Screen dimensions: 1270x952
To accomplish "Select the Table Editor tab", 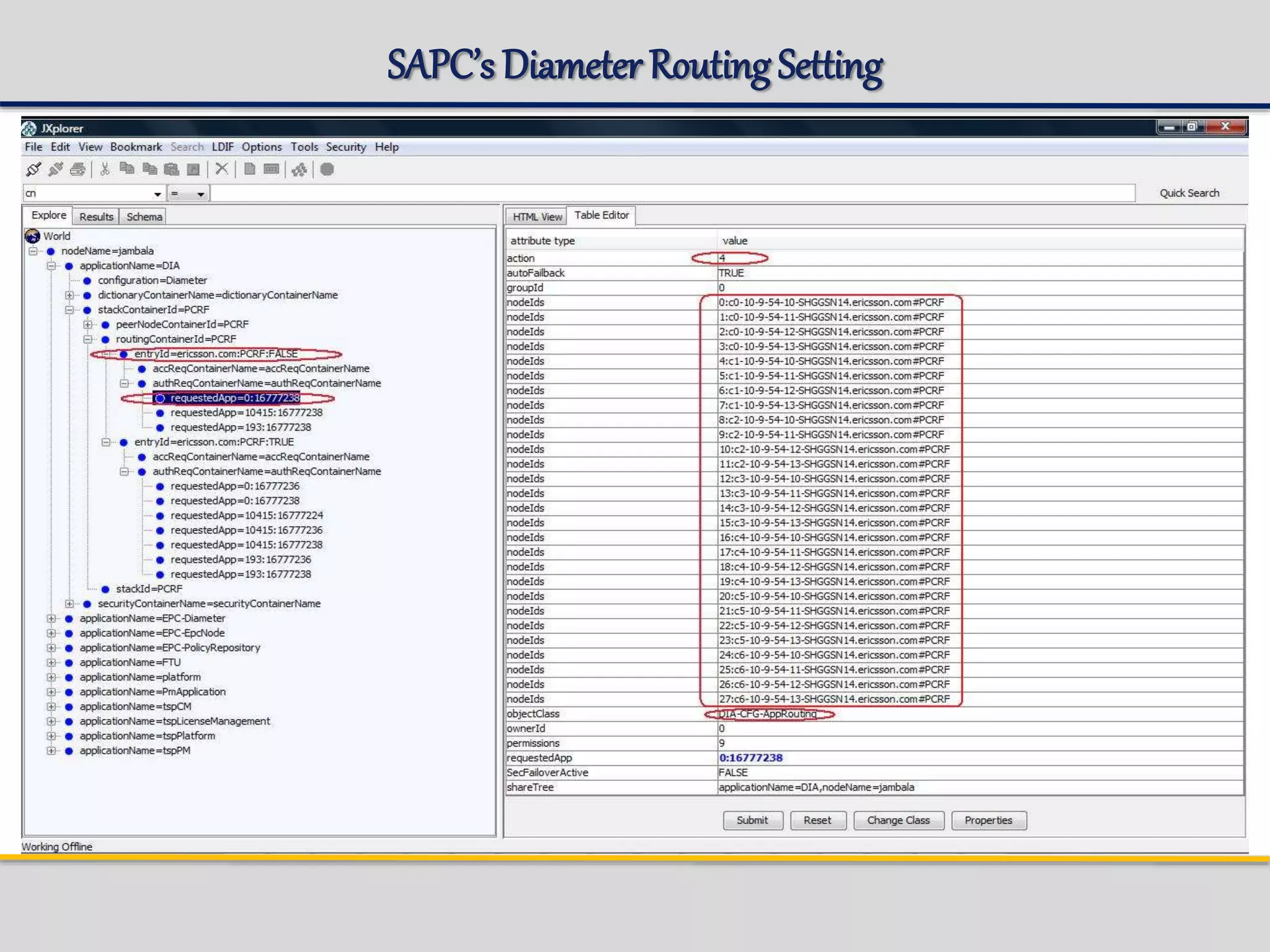I will [x=602, y=215].
